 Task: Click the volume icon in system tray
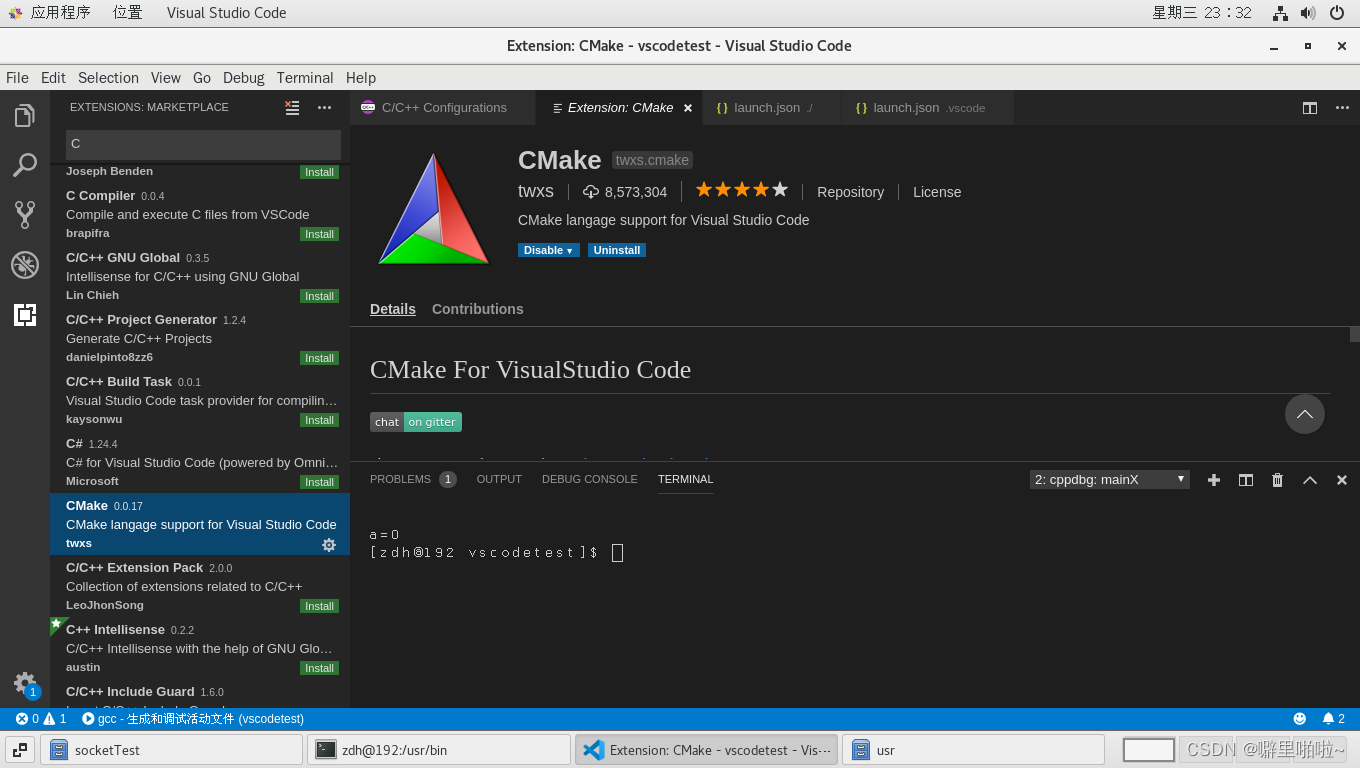1308,13
